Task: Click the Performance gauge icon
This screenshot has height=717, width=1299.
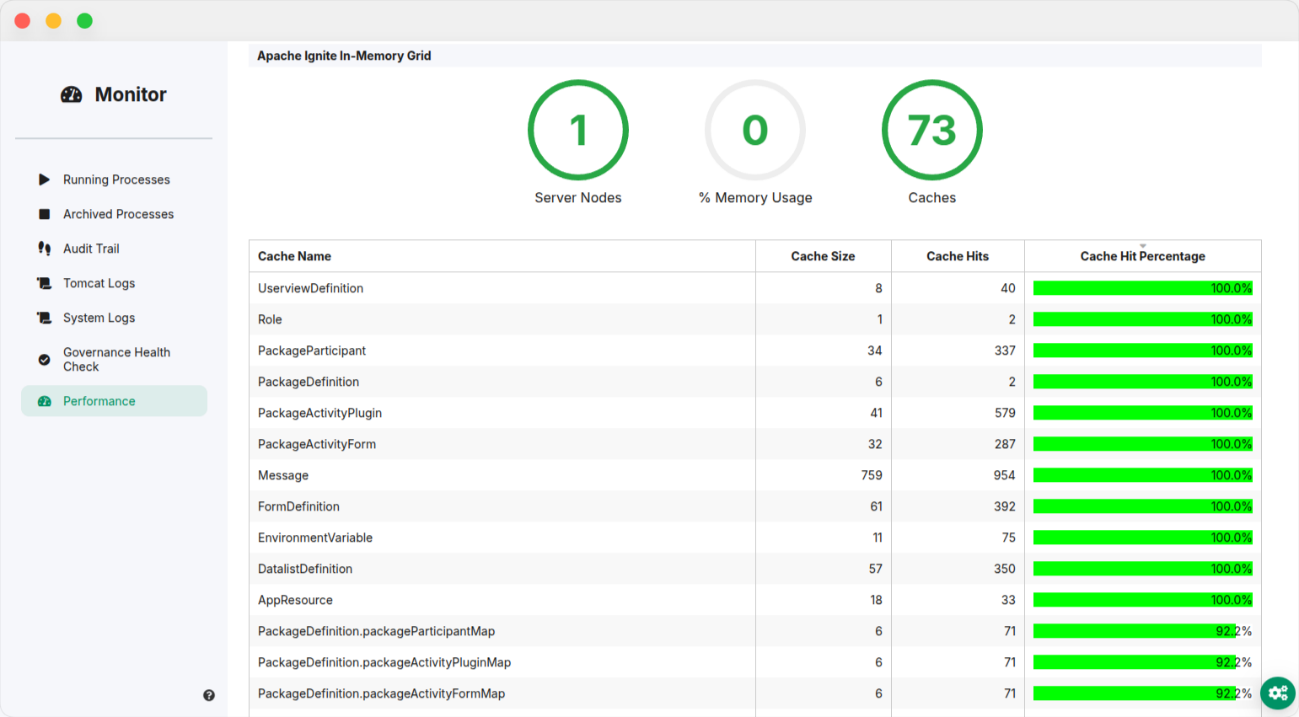Action: [44, 401]
